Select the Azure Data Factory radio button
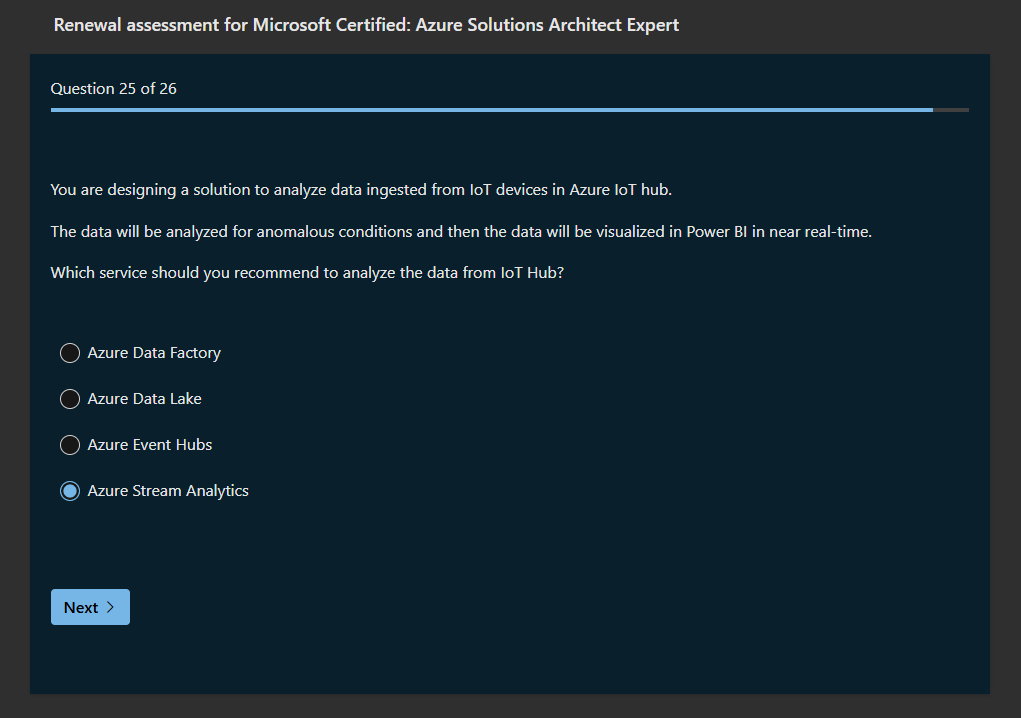This screenshot has width=1021, height=718. 70,353
